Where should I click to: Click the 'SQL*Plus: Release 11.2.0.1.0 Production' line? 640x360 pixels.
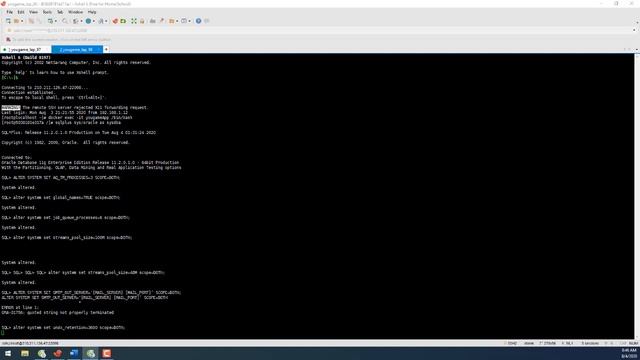[78, 133]
